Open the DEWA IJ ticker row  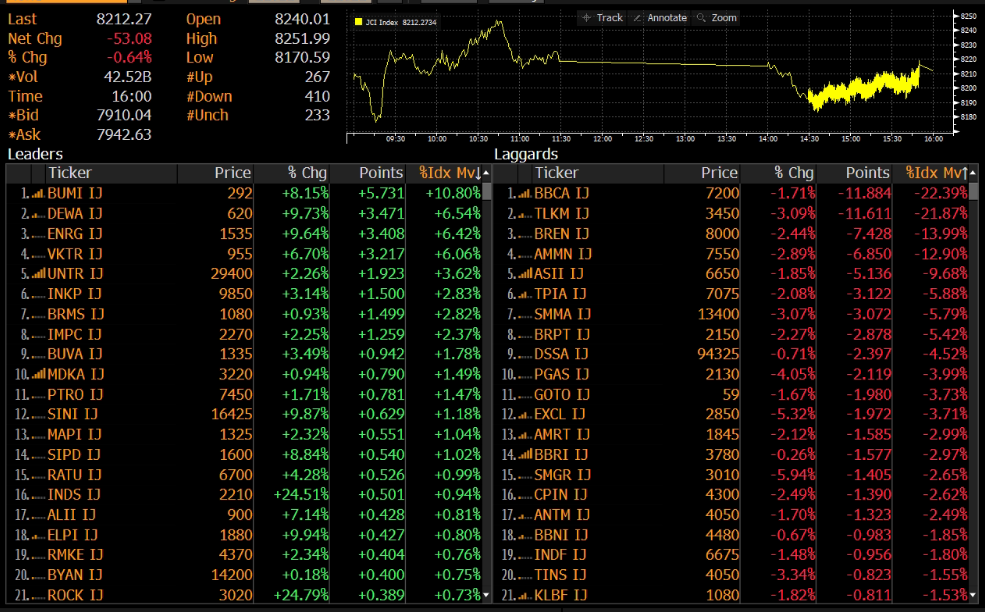75,213
